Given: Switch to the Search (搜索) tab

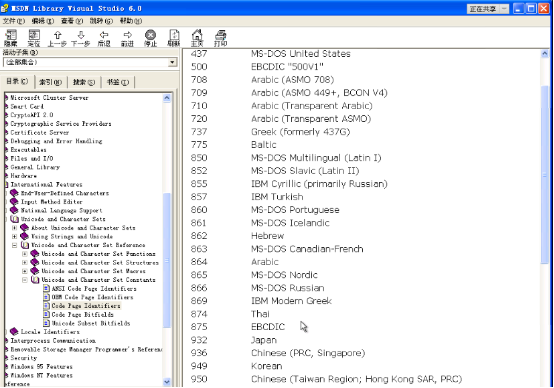Looking at the screenshot, I should (84, 82).
